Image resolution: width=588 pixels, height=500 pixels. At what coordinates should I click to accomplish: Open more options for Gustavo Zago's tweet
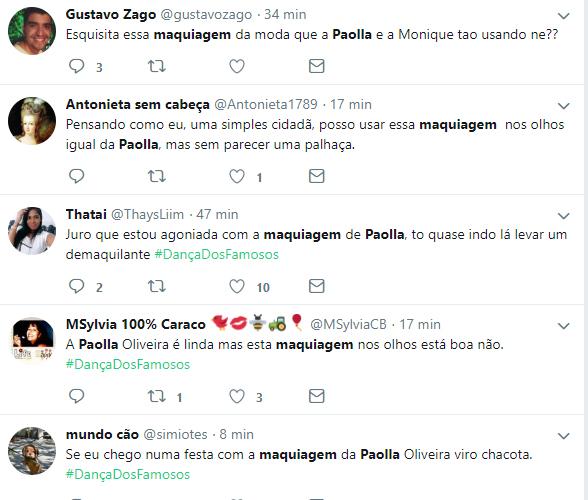564,16
